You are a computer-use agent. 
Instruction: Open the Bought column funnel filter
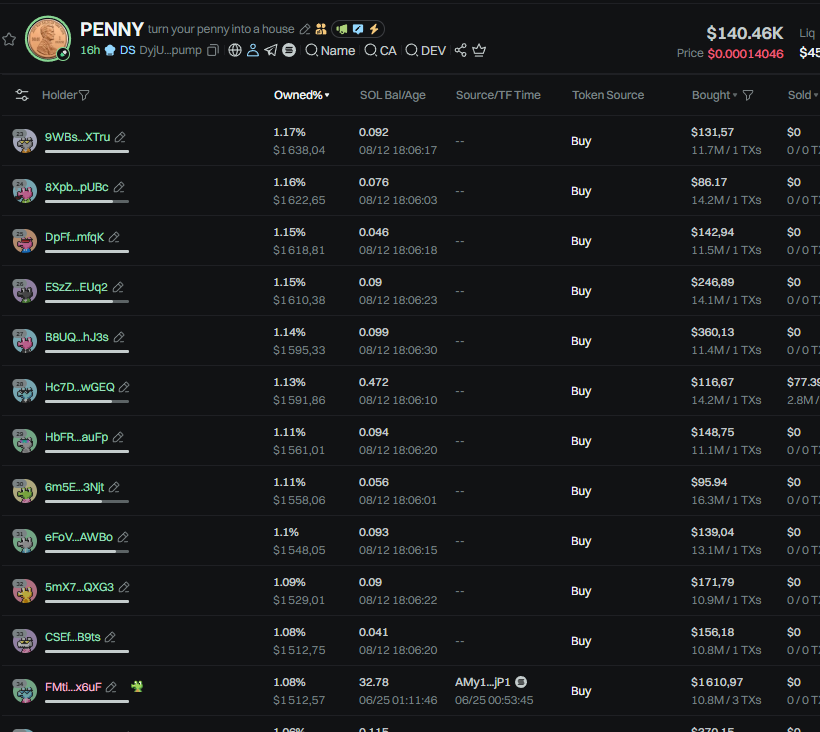click(748, 95)
